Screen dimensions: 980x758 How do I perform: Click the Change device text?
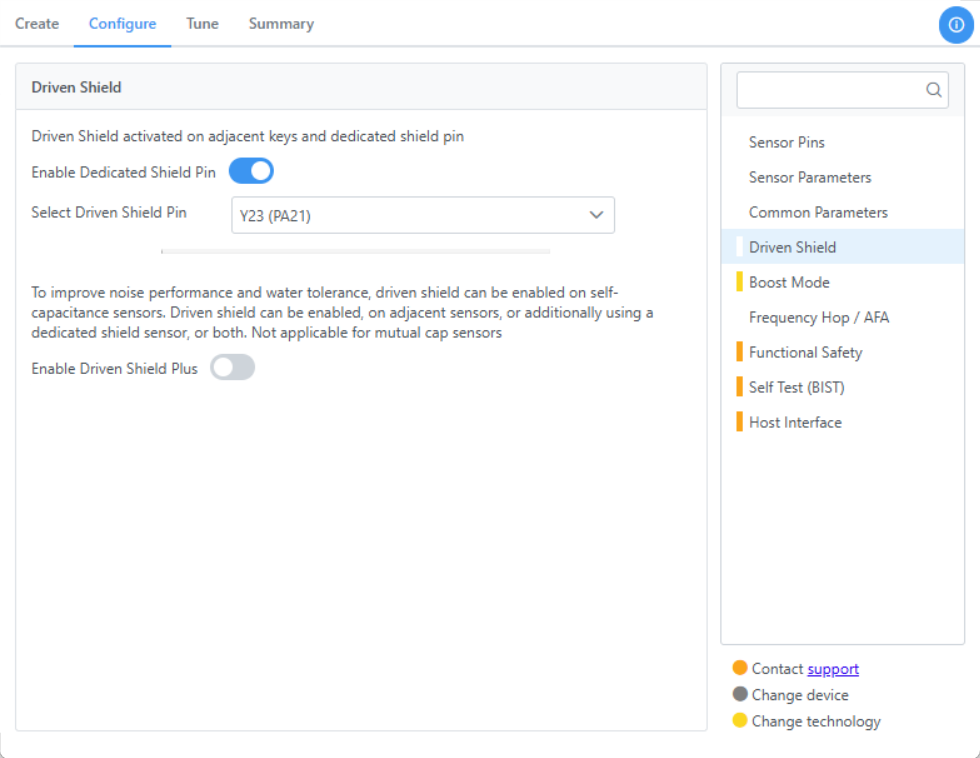pyautogui.click(x=800, y=695)
